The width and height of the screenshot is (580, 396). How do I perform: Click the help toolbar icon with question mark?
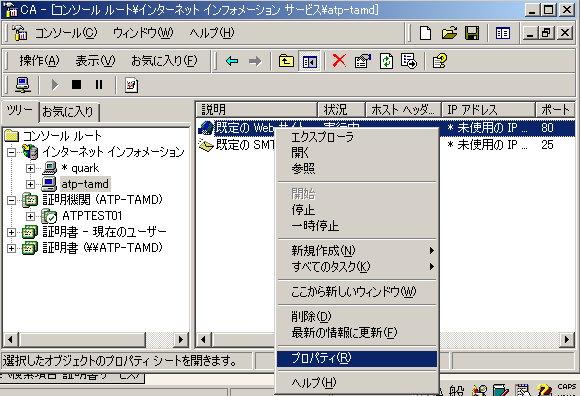click(x=439, y=61)
